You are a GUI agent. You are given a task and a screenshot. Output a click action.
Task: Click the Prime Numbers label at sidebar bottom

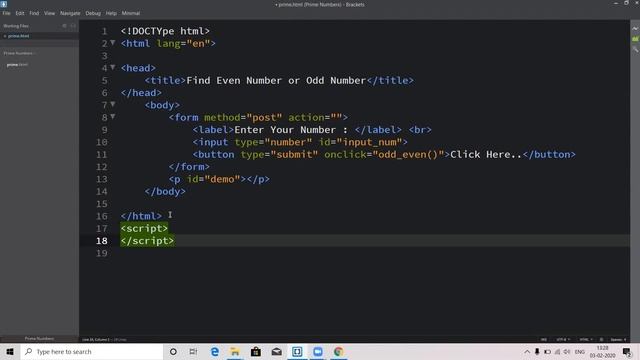pyautogui.click(x=39, y=338)
